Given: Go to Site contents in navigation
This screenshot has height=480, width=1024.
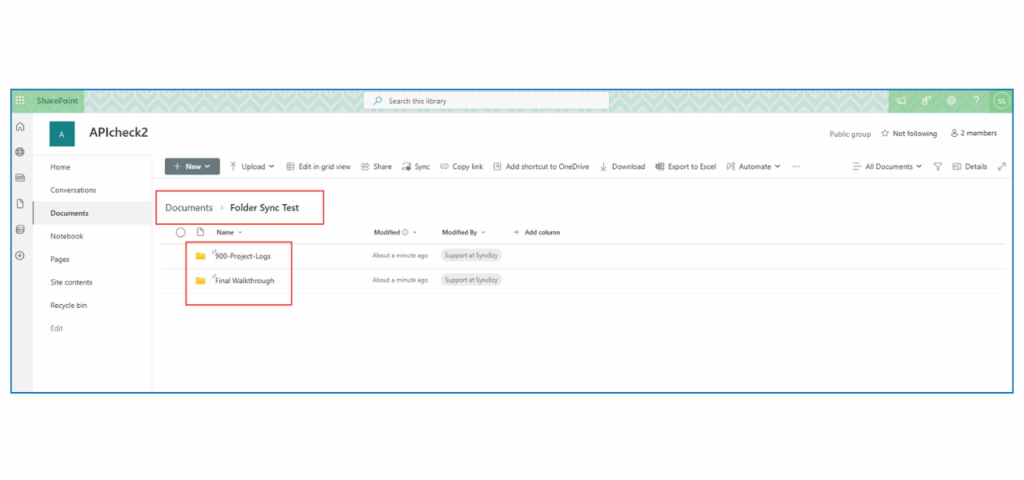Looking at the screenshot, I should (73, 282).
